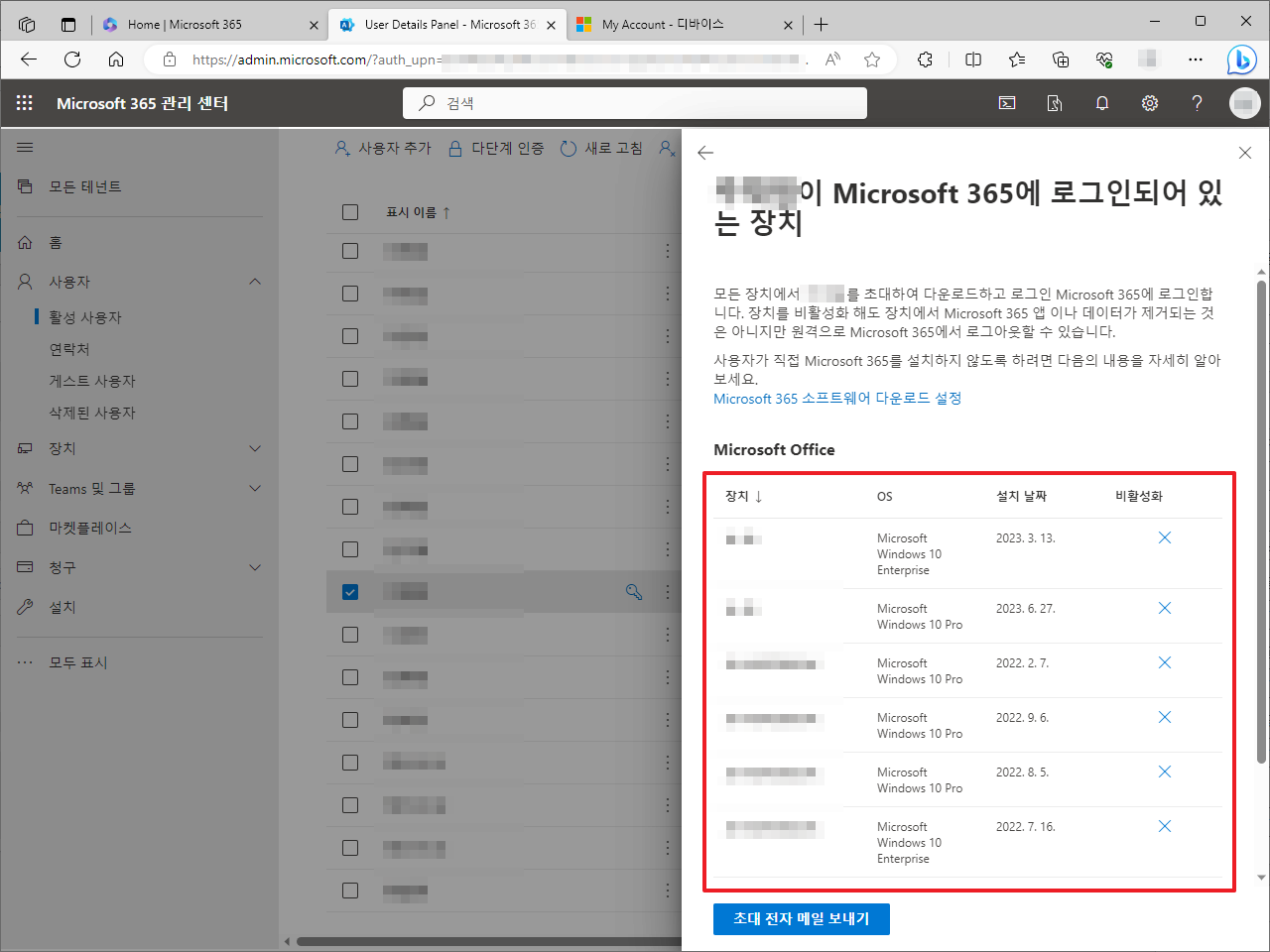
Task: Click 모두 표시 in navigation
Action: [78, 662]
